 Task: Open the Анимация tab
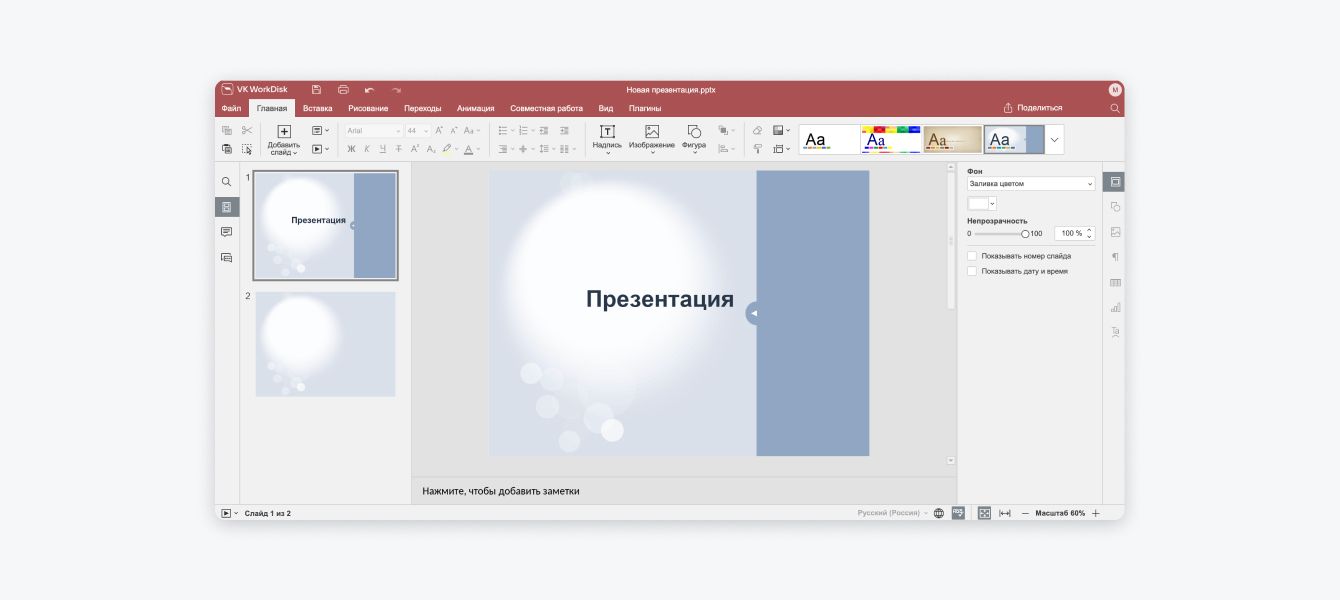(475, 108)
